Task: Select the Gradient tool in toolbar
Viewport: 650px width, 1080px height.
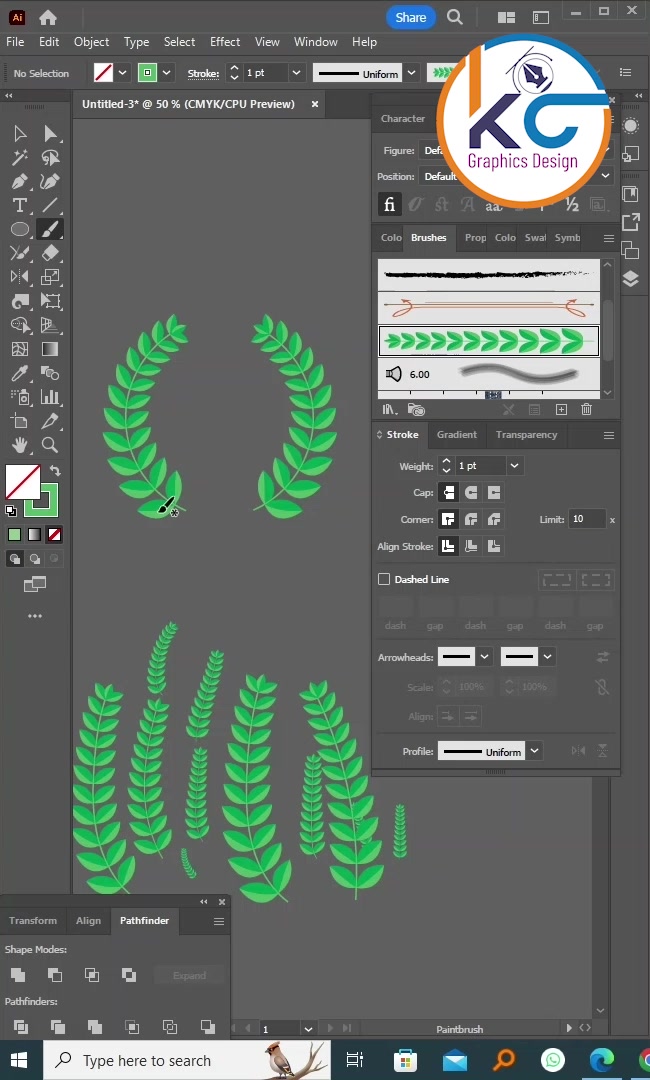Action: (50, 349)
